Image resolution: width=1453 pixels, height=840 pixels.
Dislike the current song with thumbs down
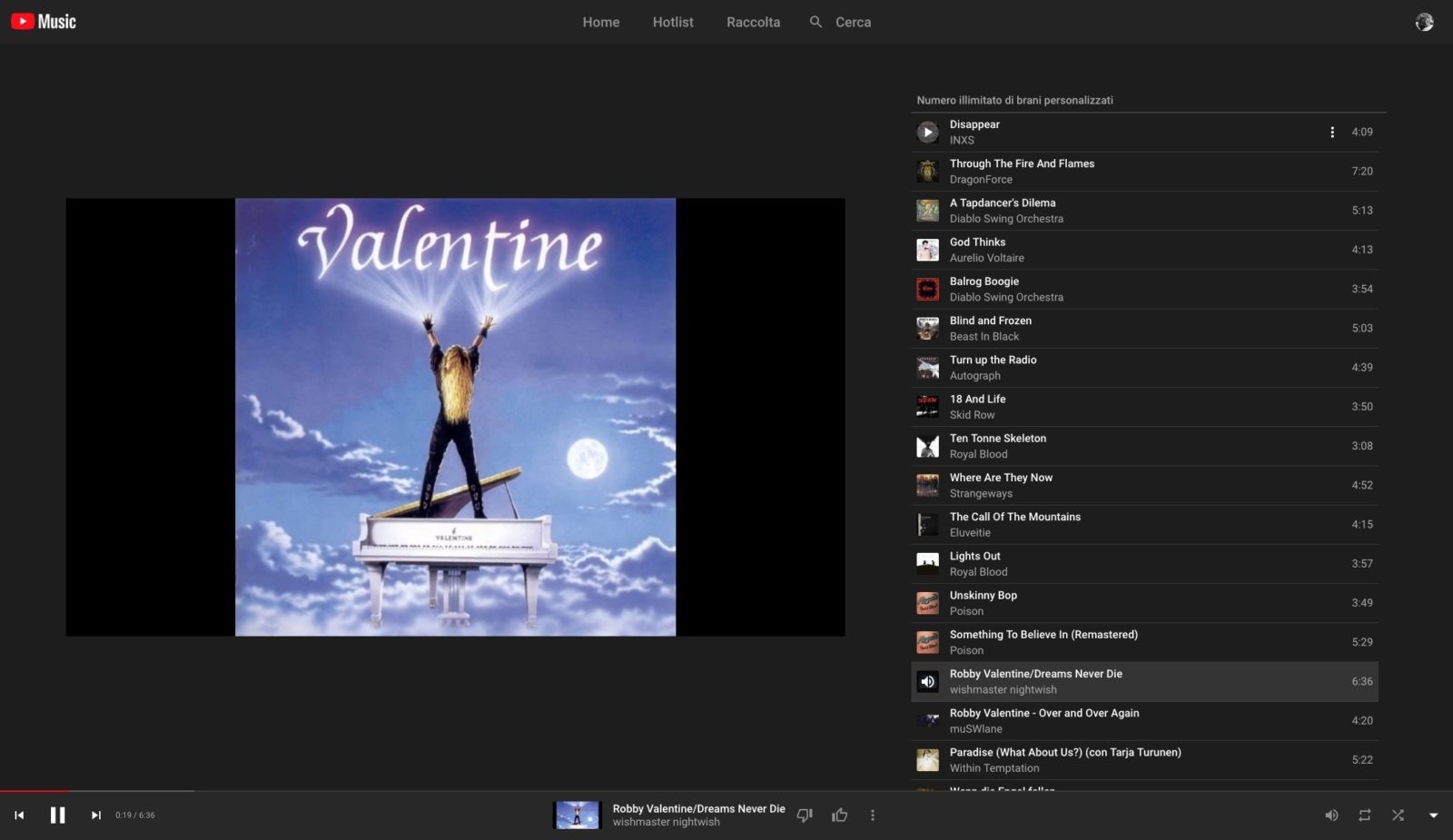[805, 815]
